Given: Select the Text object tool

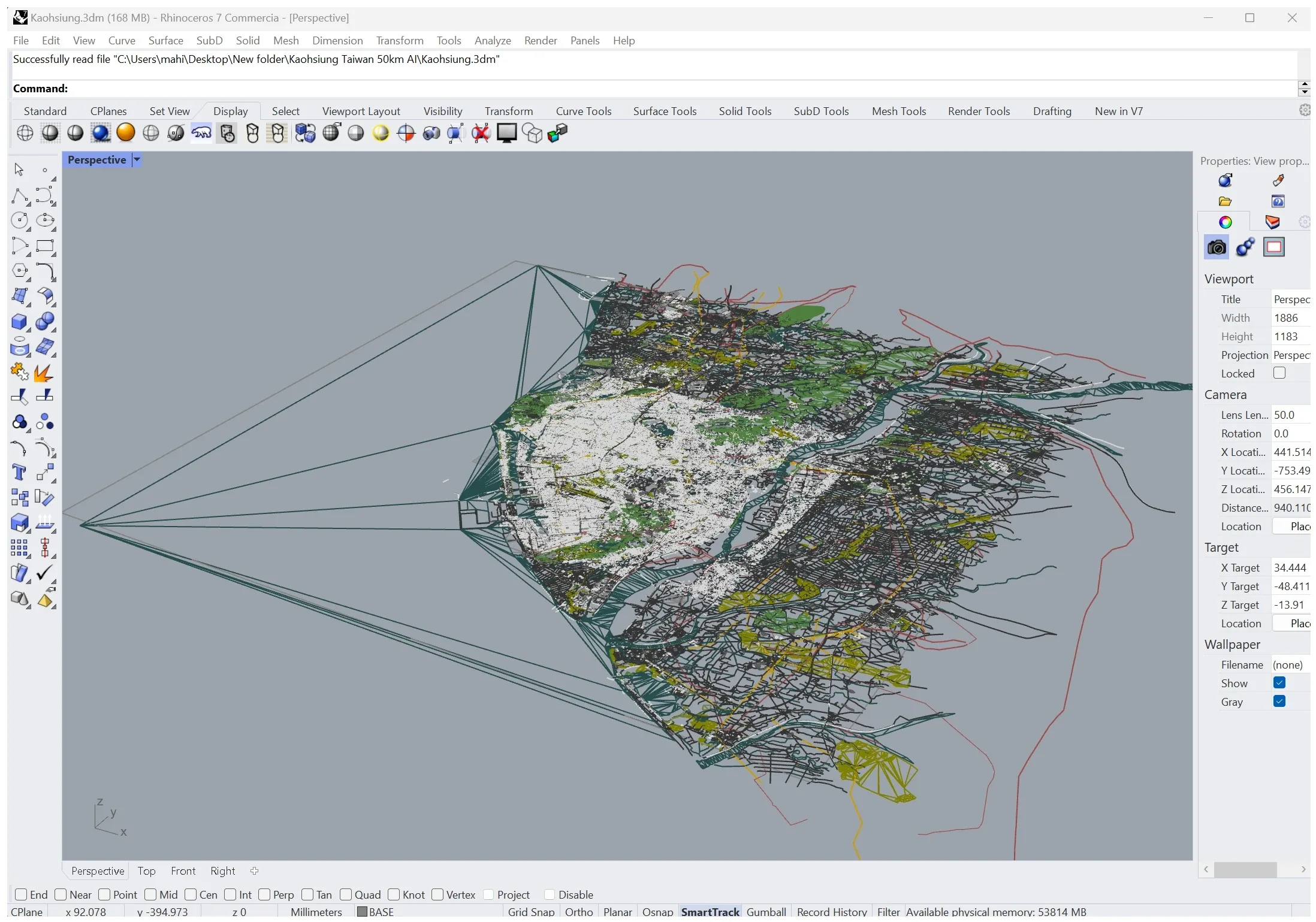Looking at the screenshot, I should pos(19,473).
